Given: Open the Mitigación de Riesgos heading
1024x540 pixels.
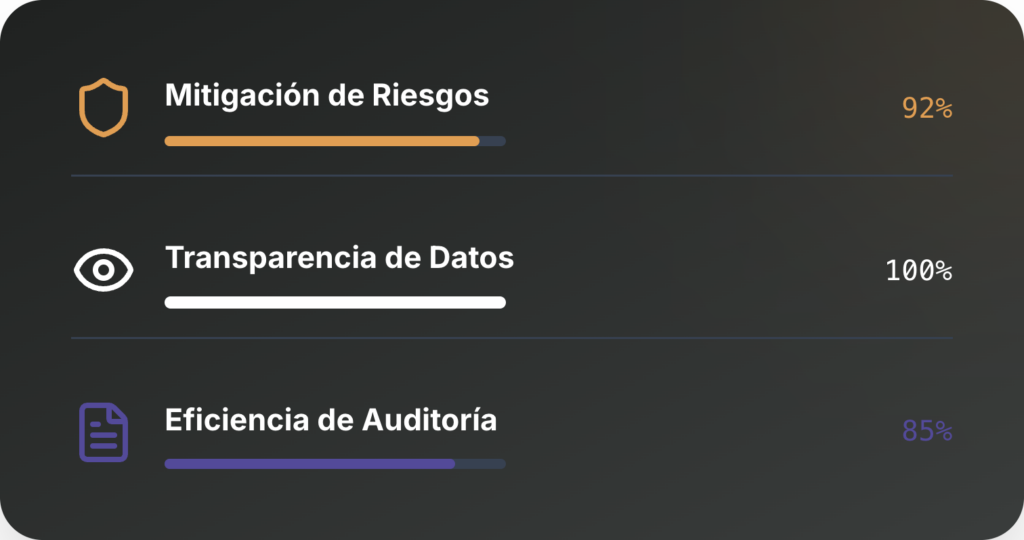Looking at the screenshot, I should 326,95.
